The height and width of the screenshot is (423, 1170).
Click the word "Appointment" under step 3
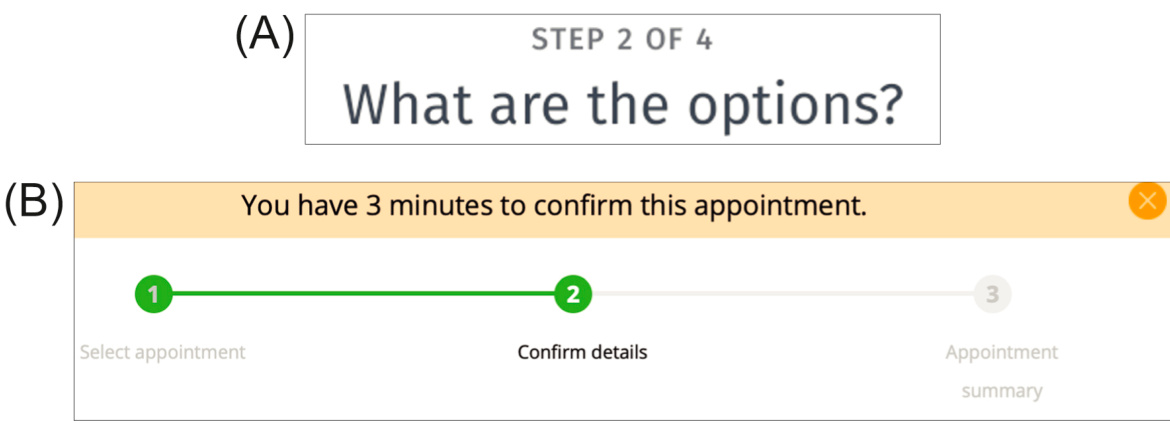click(x=1001, y=352)
